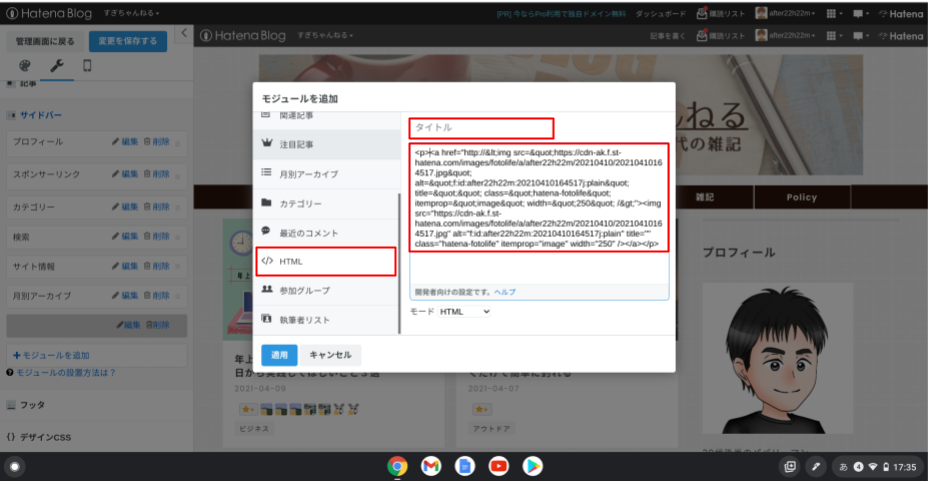Screen dimensions: 932x485
Task: Open the モード HTML dropdown
Action: coord(464,311)
